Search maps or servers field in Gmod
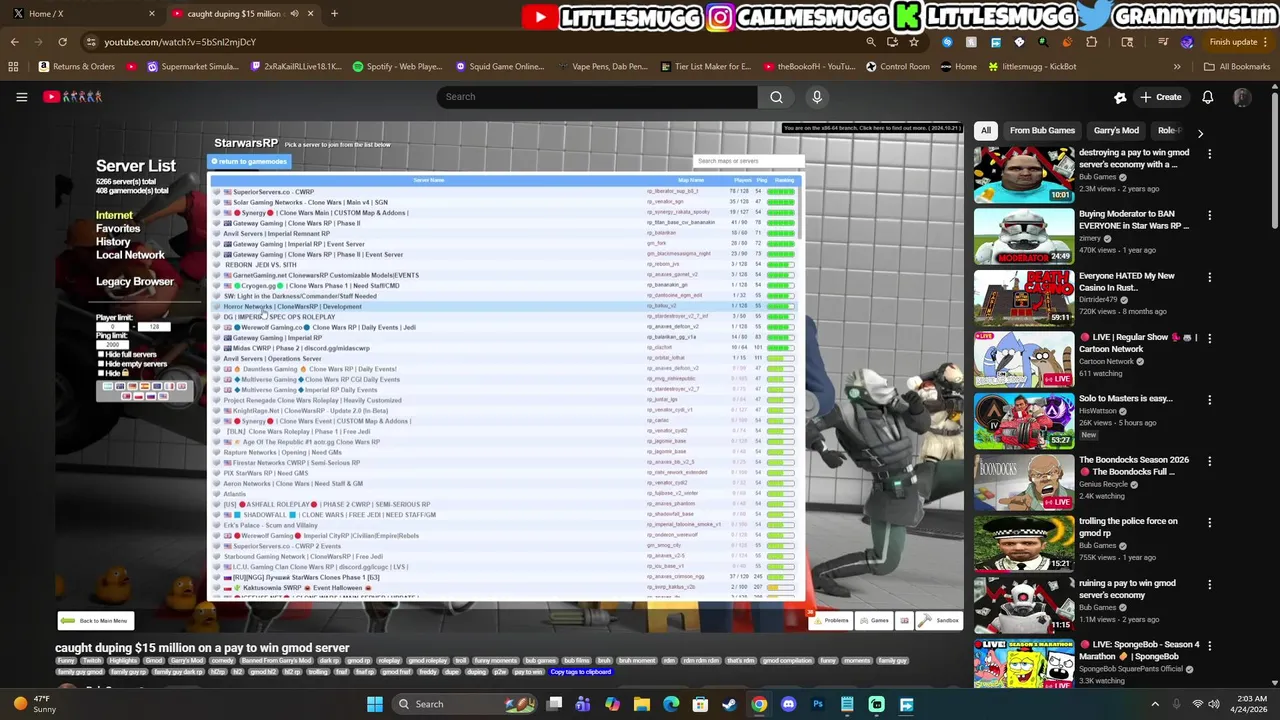Image resolution: width=1280 pixels, height=720 pixels. (748, 161)
